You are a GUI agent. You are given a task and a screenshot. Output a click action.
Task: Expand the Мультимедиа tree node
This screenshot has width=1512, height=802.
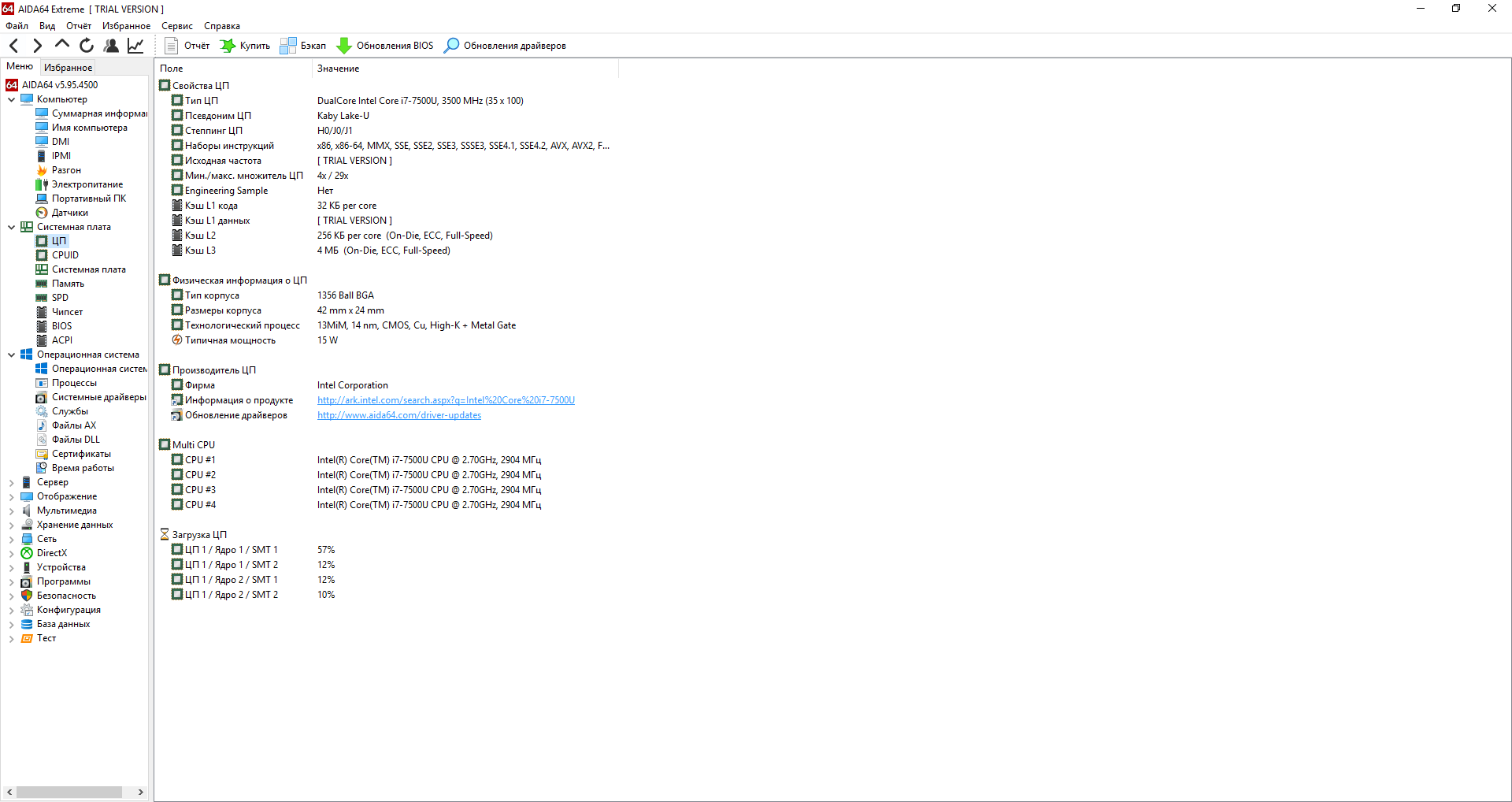click(11, 511)
